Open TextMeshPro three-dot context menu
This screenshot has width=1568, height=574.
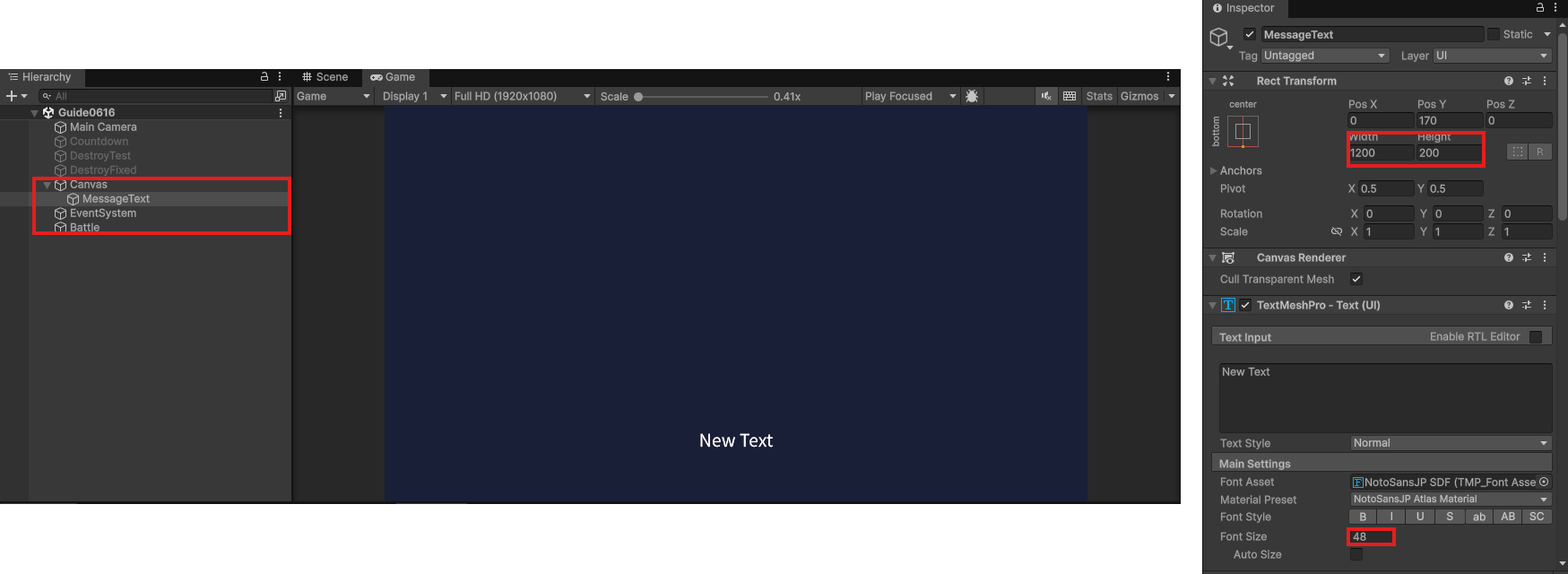1545,305
